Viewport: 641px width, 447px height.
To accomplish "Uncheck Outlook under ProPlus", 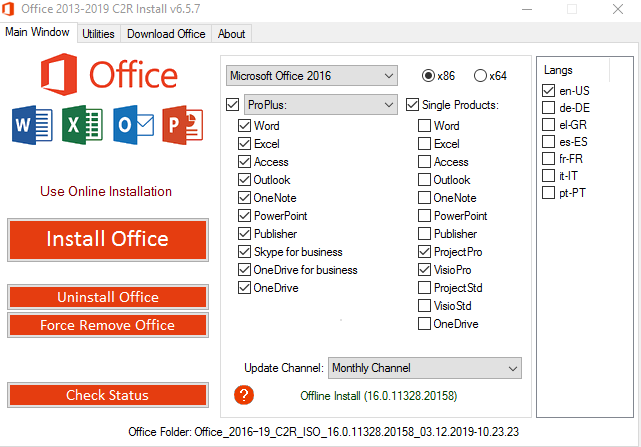I will (x=244, y=180).
